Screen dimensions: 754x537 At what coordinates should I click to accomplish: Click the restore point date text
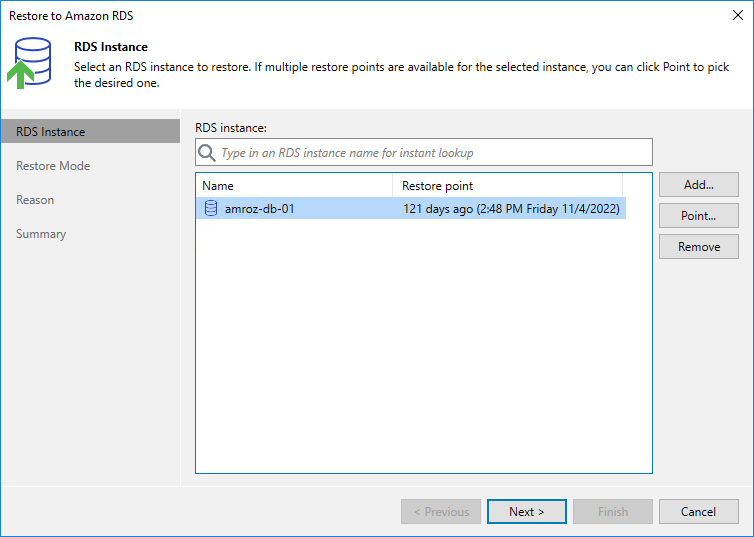512,209
